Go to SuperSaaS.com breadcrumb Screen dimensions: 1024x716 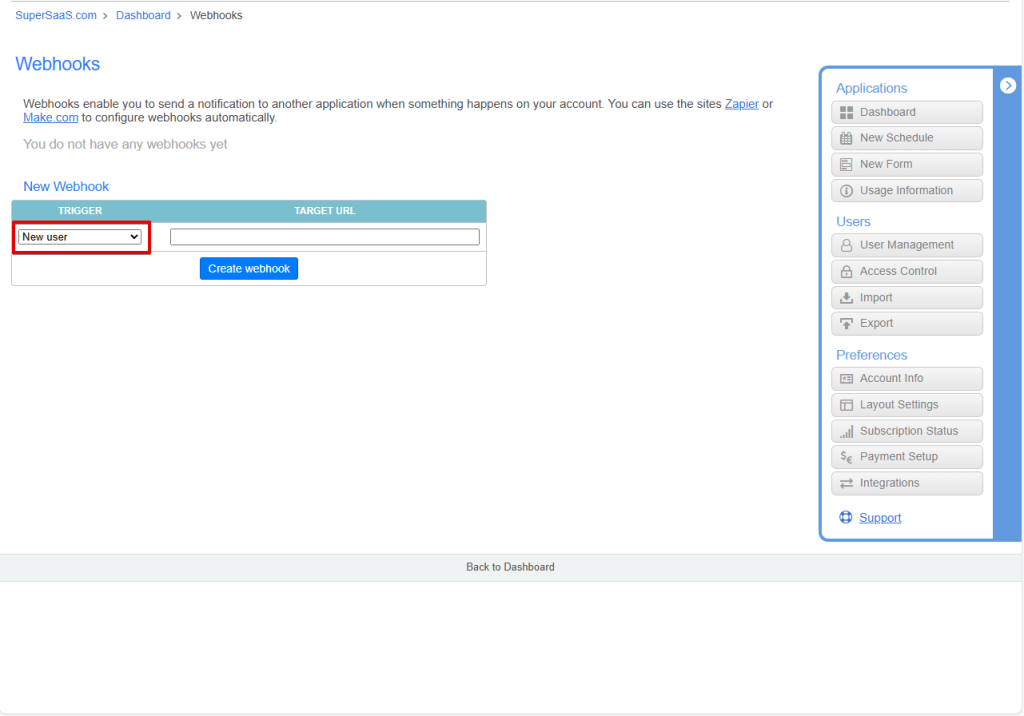coord(56,16)
